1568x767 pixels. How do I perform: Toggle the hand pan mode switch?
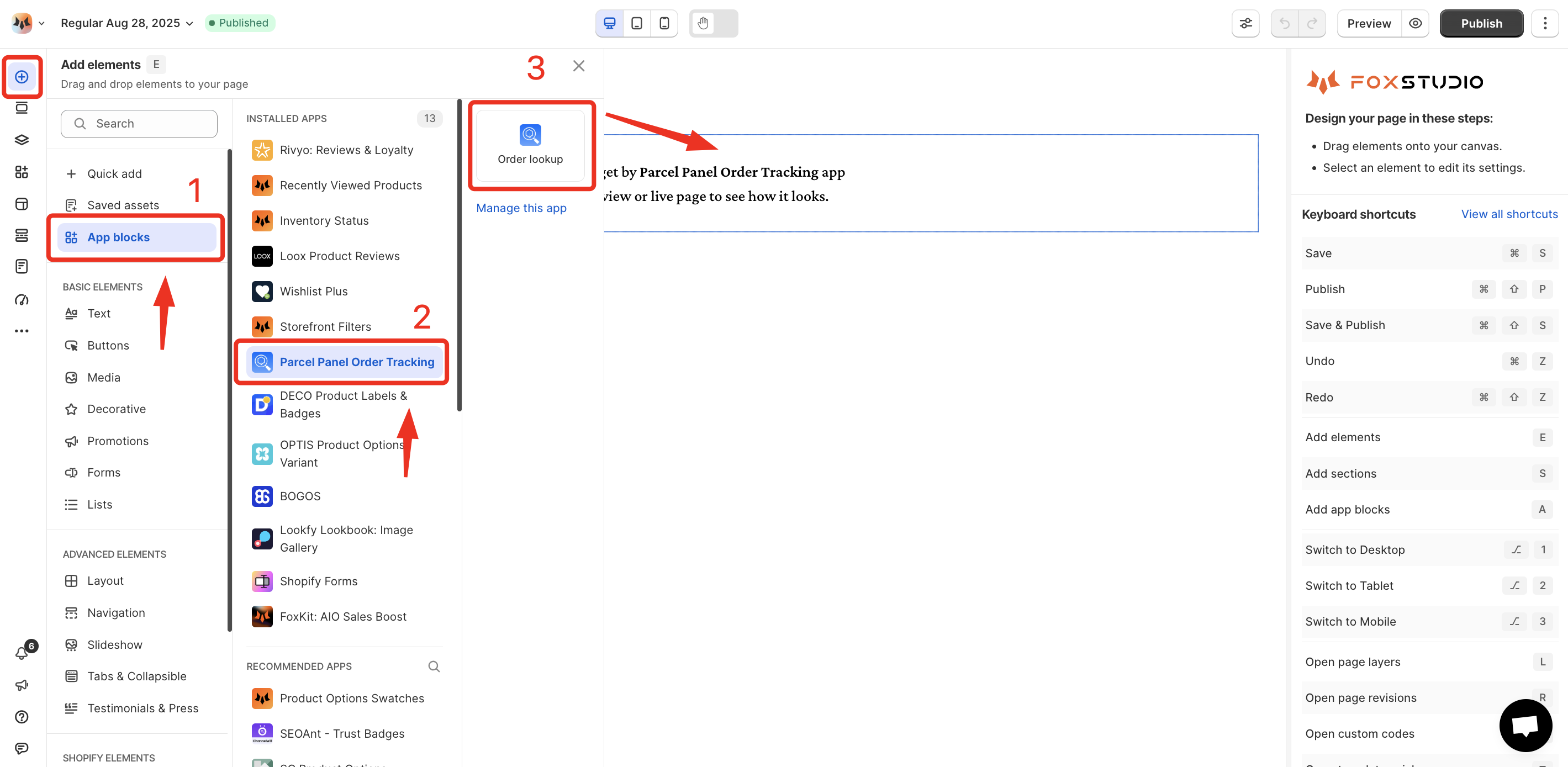pyautogui.click(x=714, y=24)
